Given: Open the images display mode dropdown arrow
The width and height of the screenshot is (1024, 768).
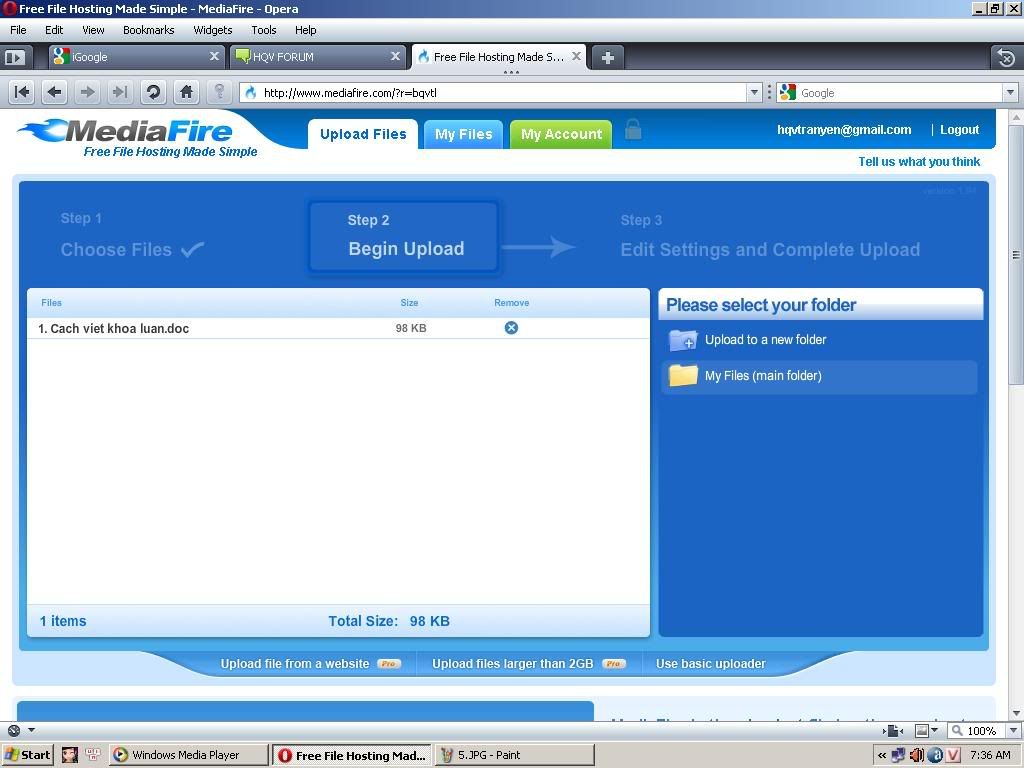Looking at the screenshot, I should coord(935,730).
